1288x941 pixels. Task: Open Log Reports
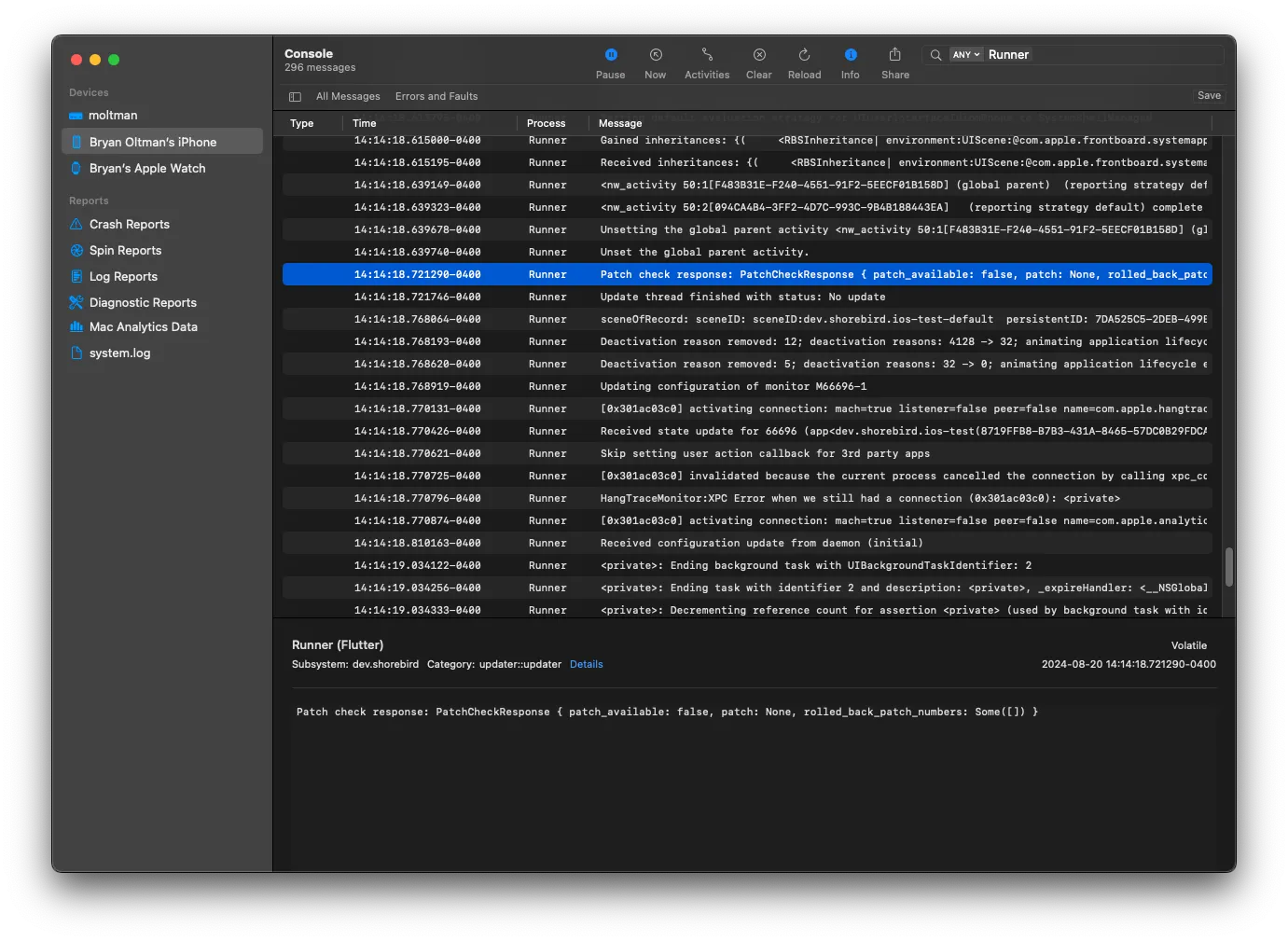tap(162, 276)
